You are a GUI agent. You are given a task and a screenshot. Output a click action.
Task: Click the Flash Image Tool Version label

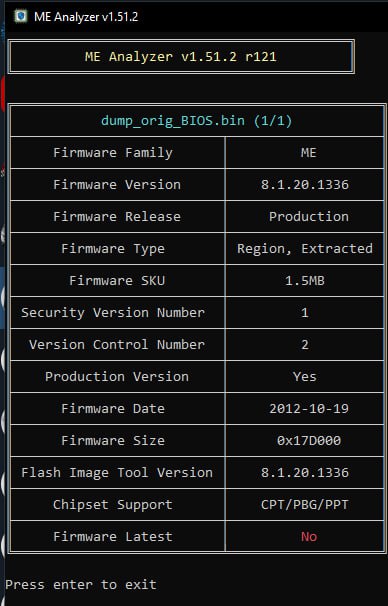(117, 473)
